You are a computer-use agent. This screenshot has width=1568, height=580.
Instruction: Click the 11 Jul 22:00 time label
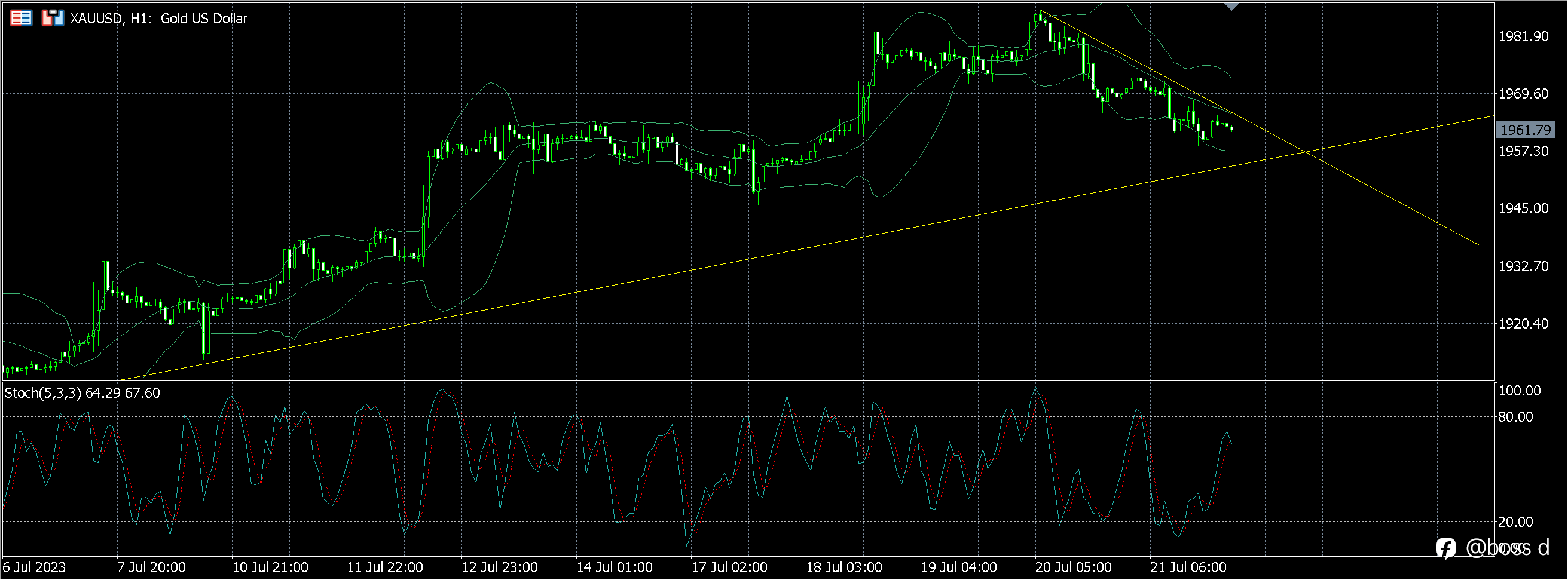[385, 568]
